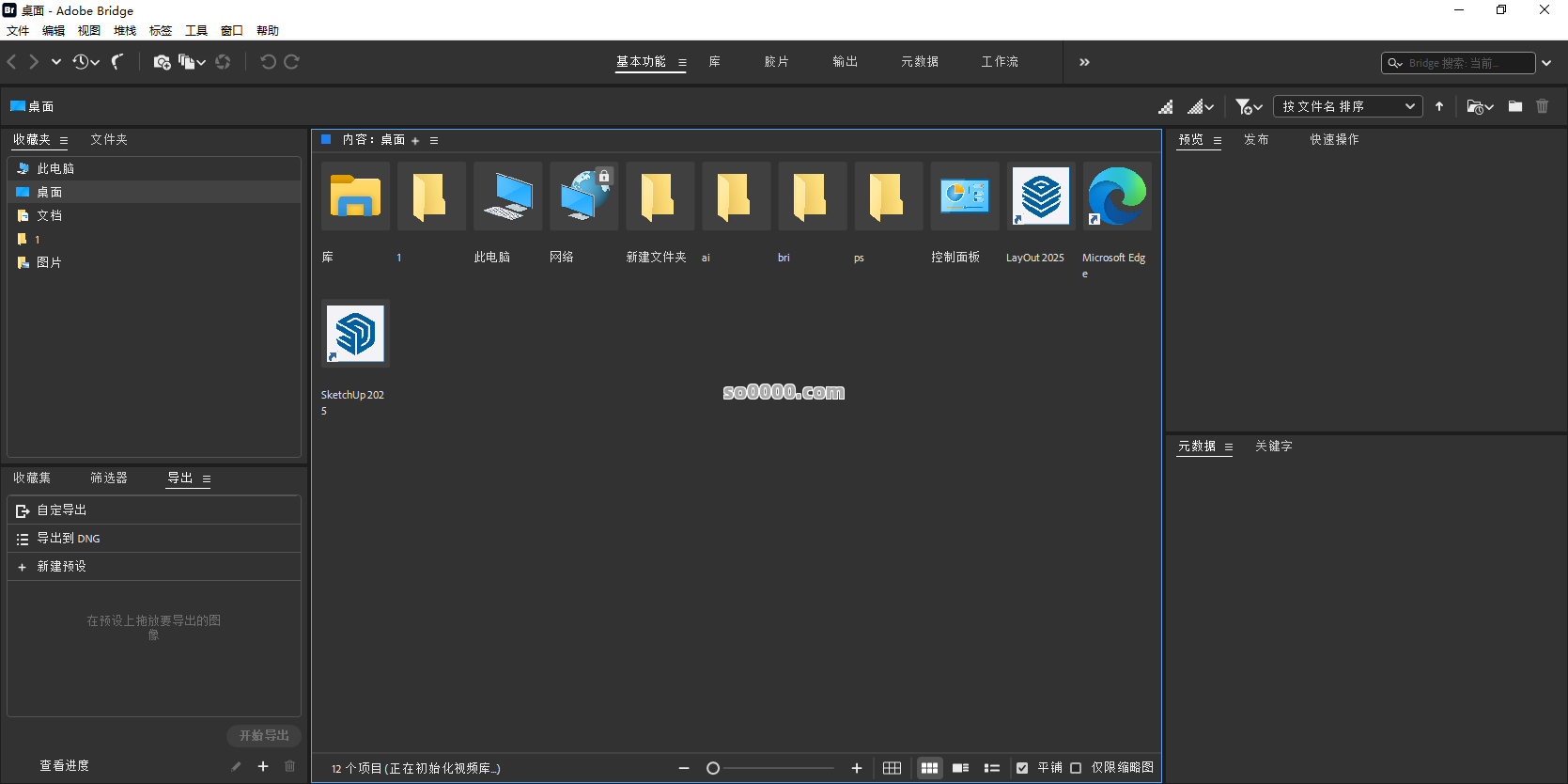Switch to the 元数据 workspace tab
The height and width of the screenshot is (784, 1568).
pyautogui.click(x=919, y=62)
